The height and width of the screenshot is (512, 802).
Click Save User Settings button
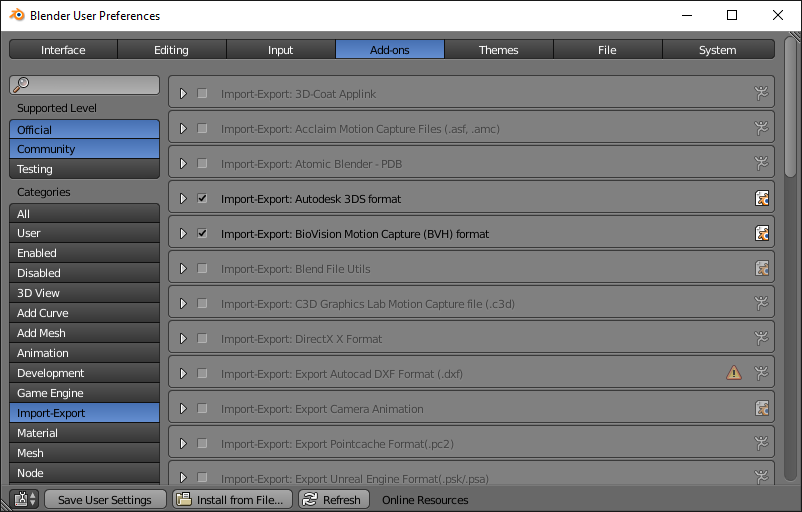[x=105, y=499]
